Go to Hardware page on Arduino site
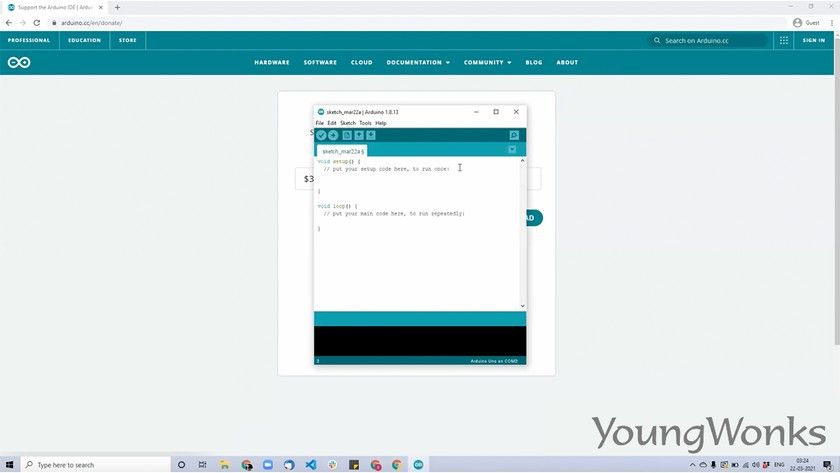 [272, 63]
